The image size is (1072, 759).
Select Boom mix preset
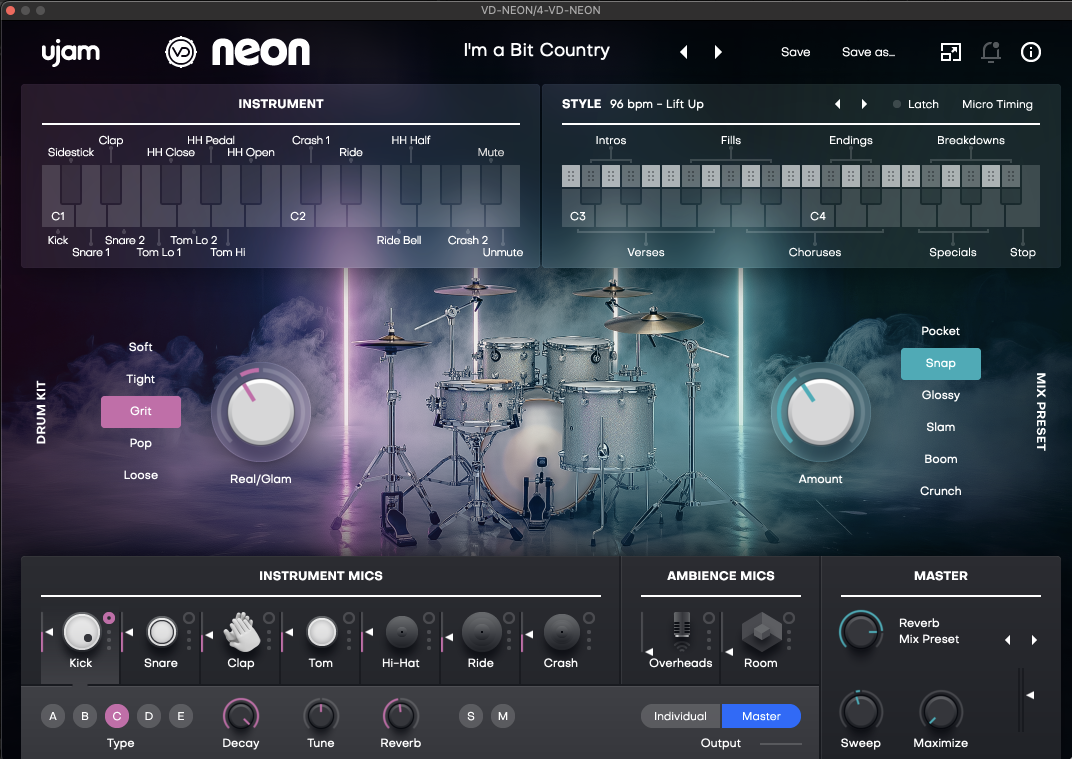940,459
